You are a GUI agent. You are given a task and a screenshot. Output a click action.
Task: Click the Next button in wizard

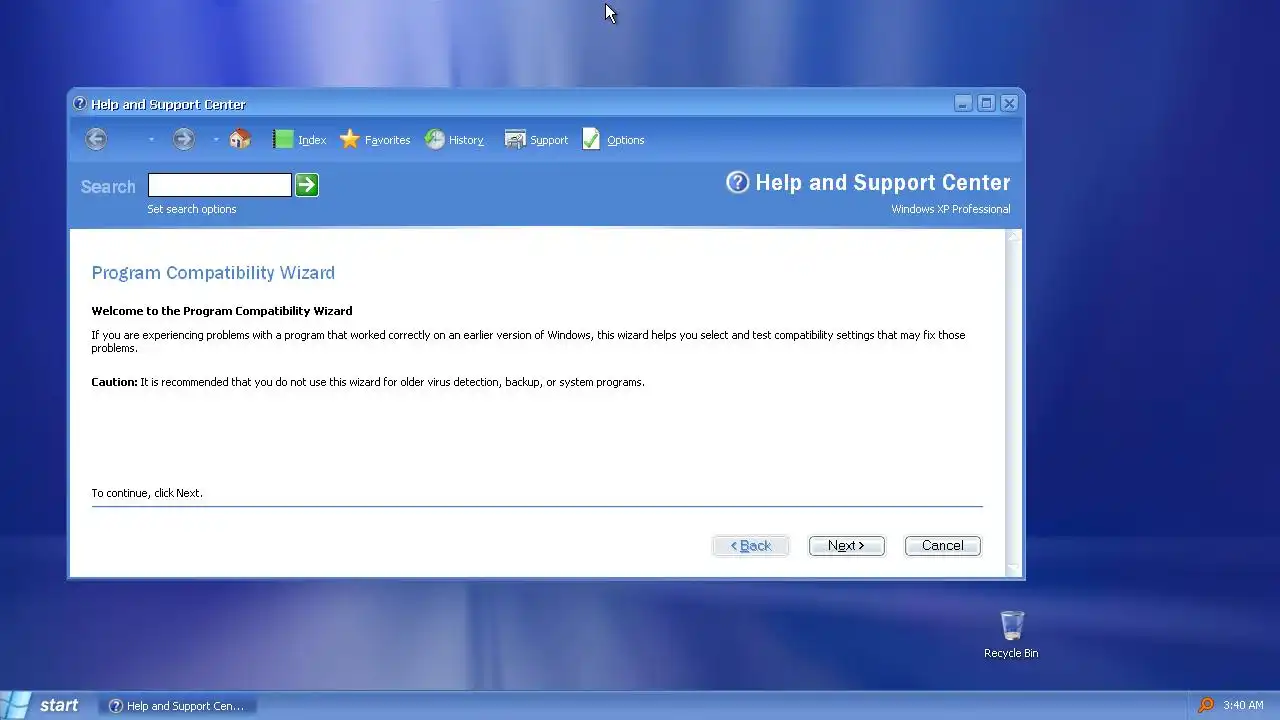[x=847, y=546]
